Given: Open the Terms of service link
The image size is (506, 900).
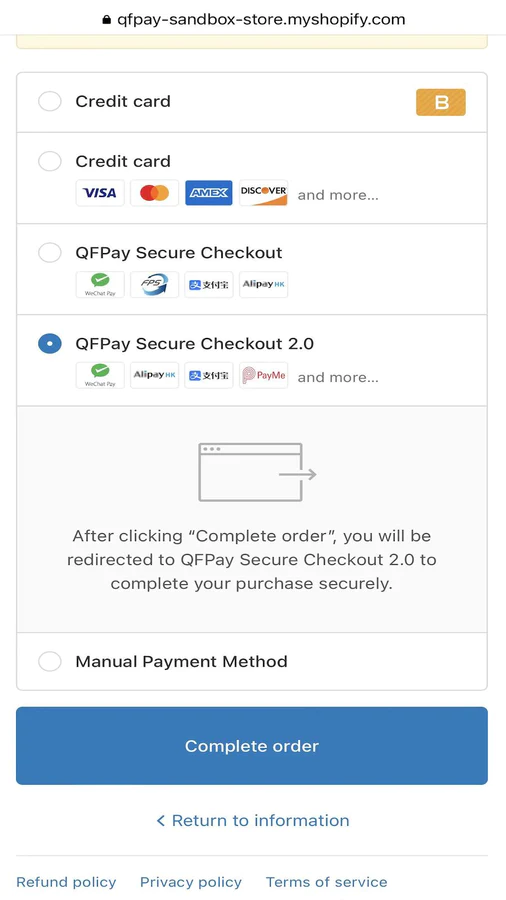Looking at the screenshot, I should (326, 882).
